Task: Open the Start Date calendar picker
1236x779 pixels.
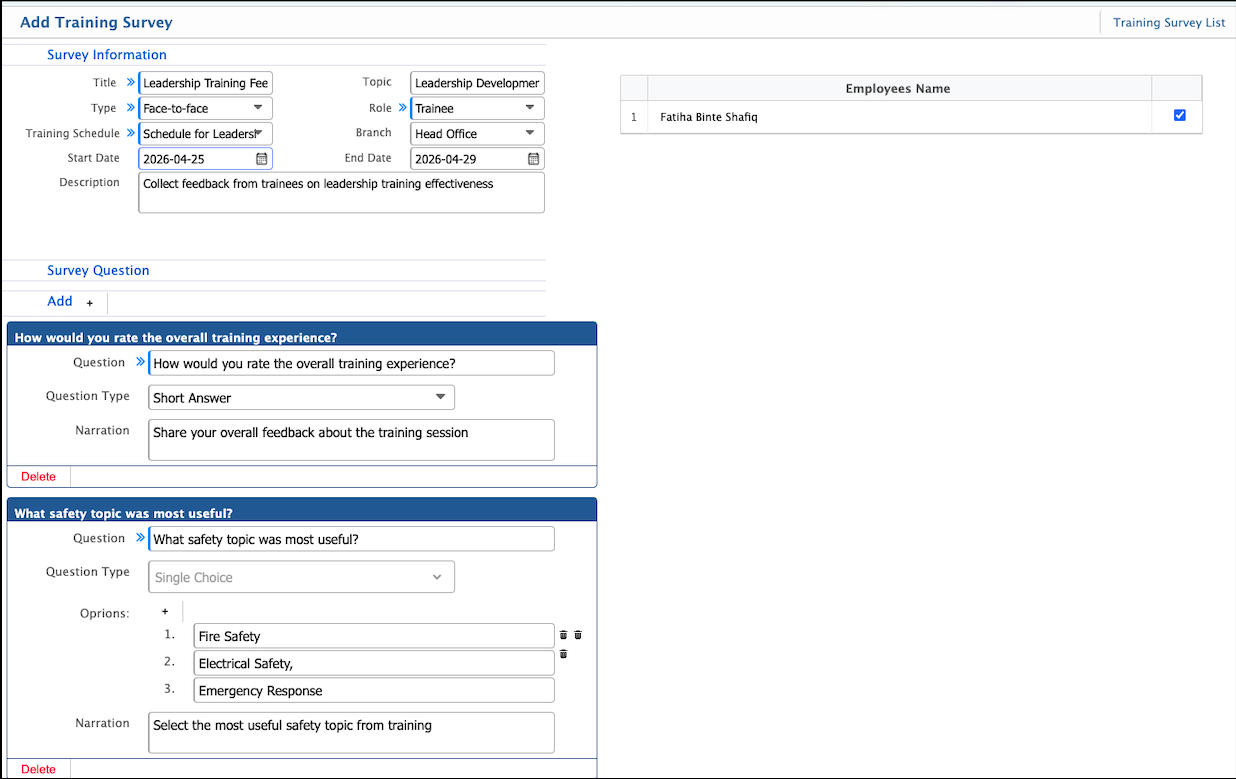Action: coord(261,159)
